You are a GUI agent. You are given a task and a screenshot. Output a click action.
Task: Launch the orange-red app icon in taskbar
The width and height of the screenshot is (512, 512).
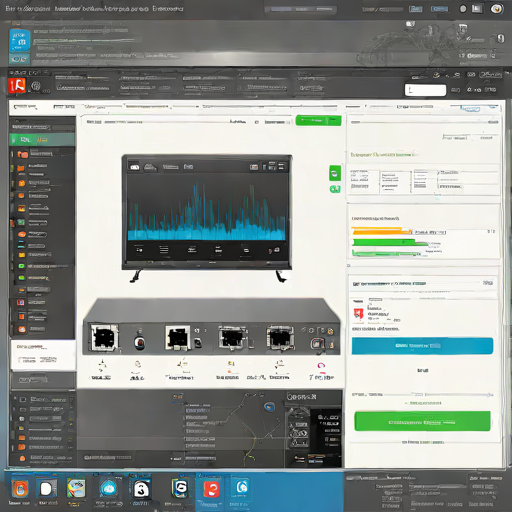(211, 489)
